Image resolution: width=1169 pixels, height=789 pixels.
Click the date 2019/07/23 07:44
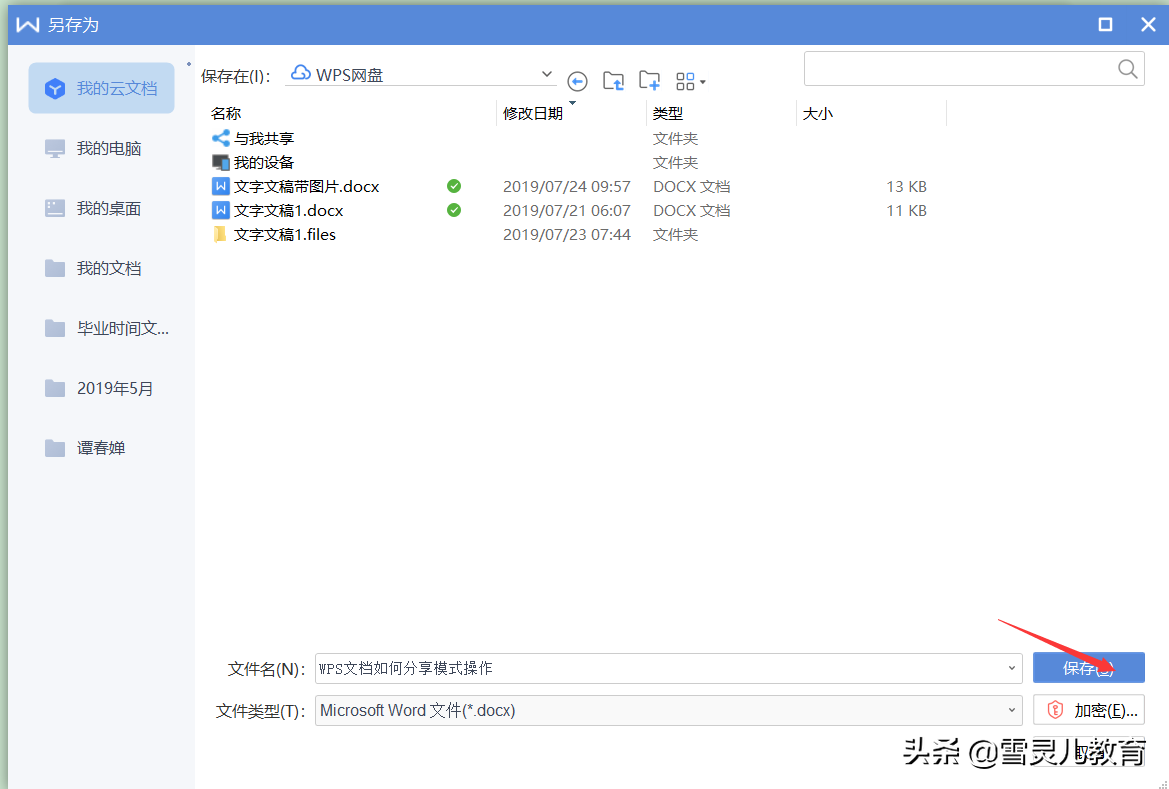(x=567, y=234)
